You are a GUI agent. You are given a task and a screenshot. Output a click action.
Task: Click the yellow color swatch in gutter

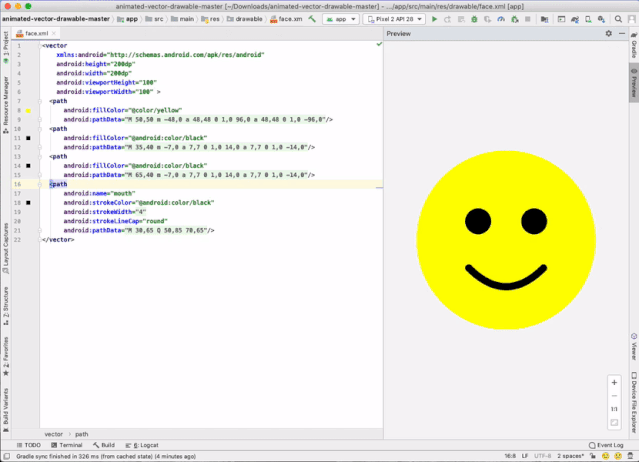click(x=29, y=110)
